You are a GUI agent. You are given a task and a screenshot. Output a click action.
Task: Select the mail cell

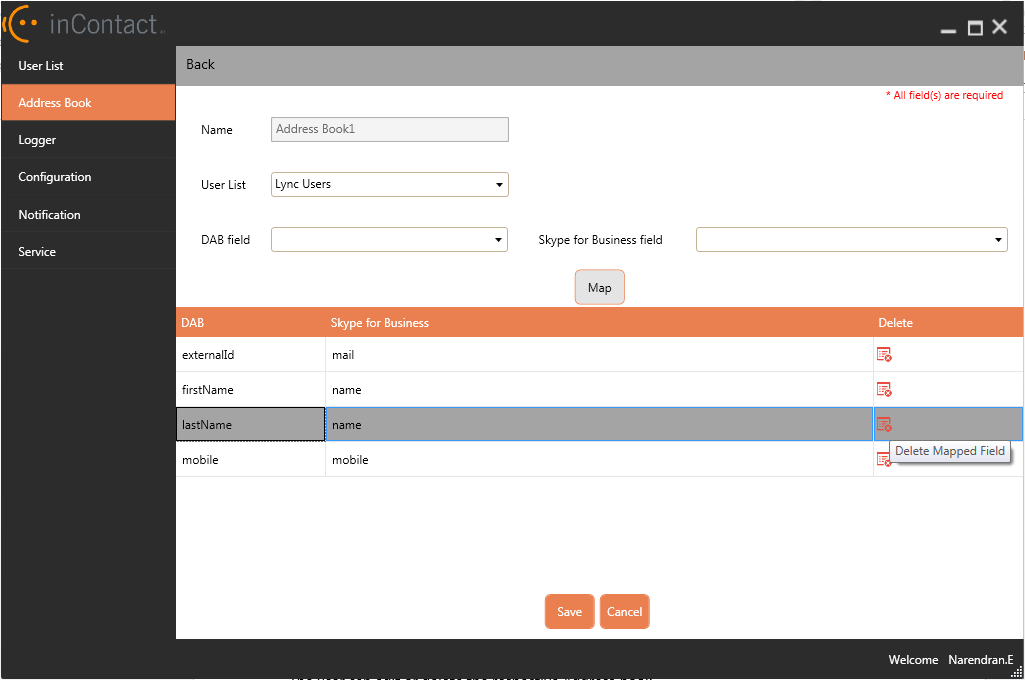tap(599, 354)
